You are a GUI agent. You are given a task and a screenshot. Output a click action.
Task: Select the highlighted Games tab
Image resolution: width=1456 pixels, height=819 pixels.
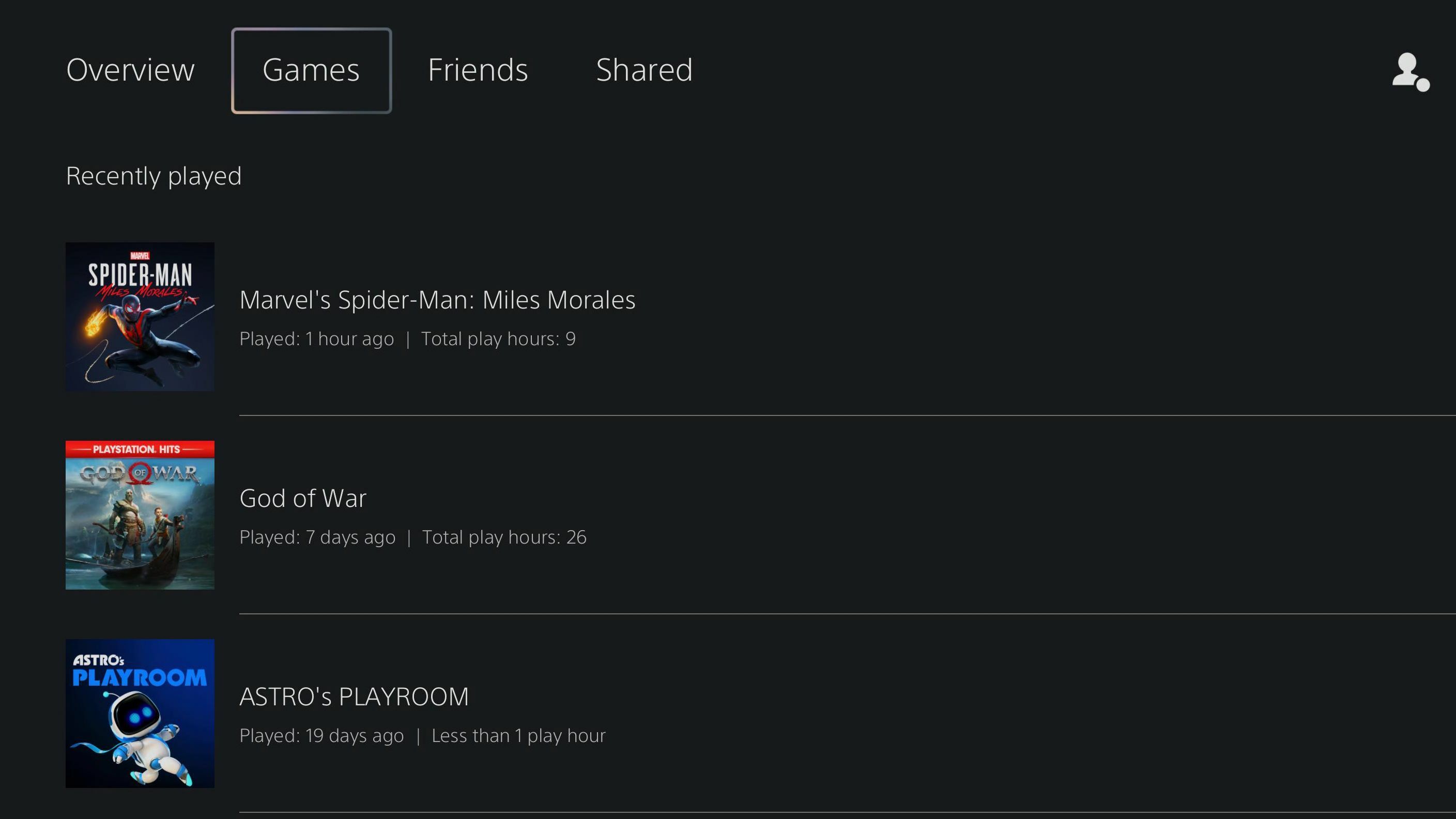(x=312, y=71)
